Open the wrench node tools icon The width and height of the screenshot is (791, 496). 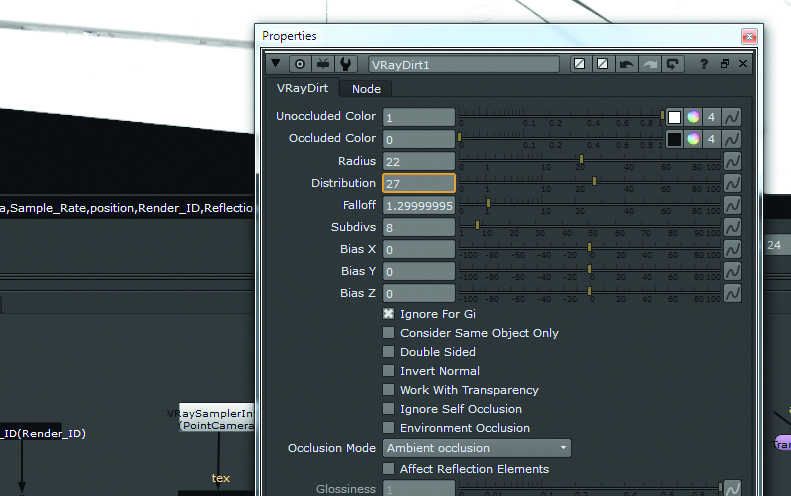(346, 64)
